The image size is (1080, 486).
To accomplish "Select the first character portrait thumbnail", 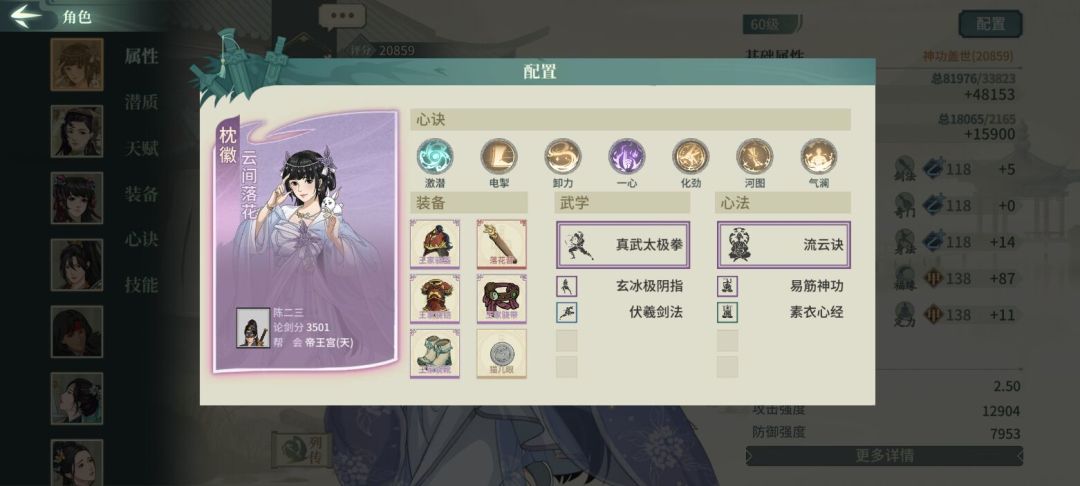I will click(x=76, y=65).
